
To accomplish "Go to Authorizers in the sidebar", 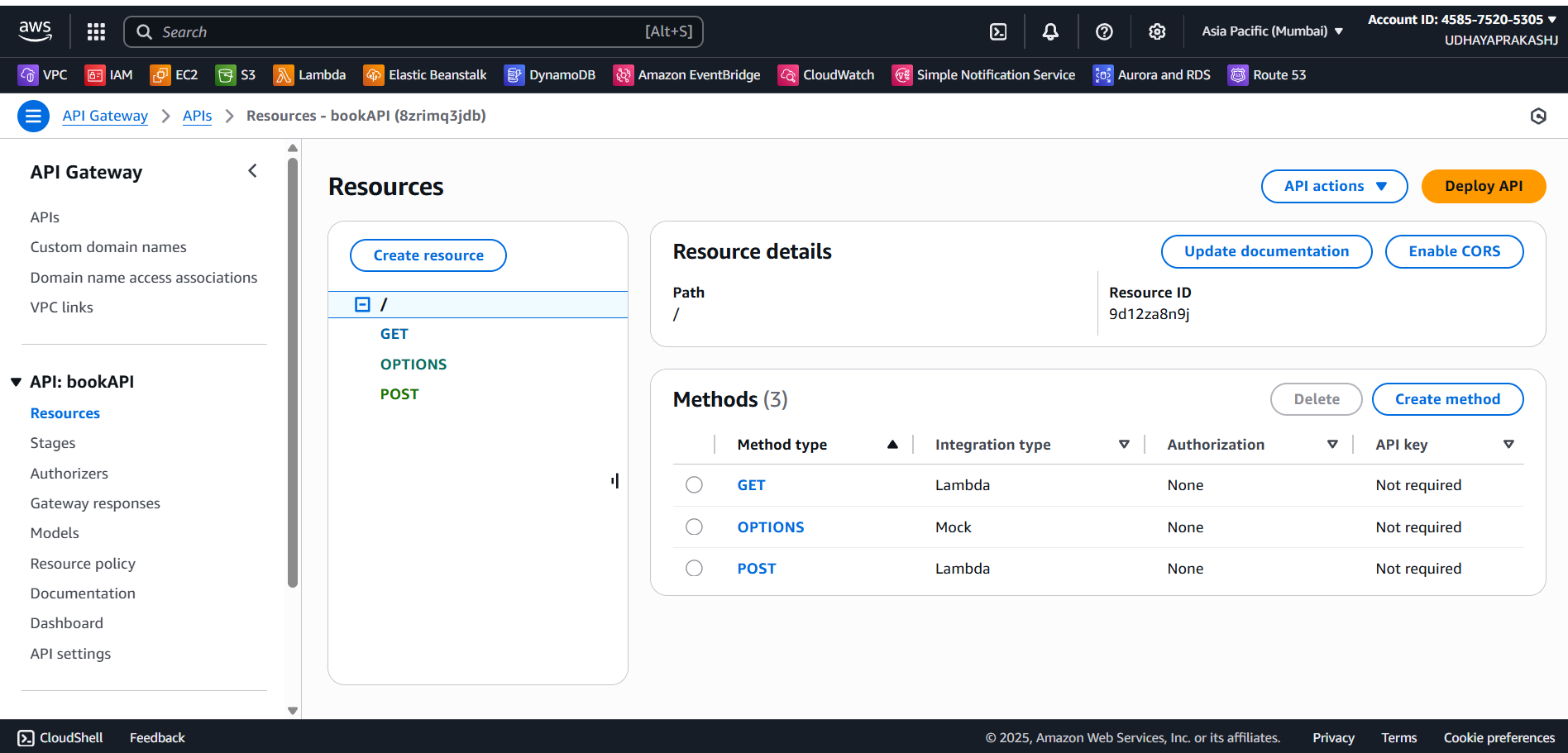I will click(69, 474).
